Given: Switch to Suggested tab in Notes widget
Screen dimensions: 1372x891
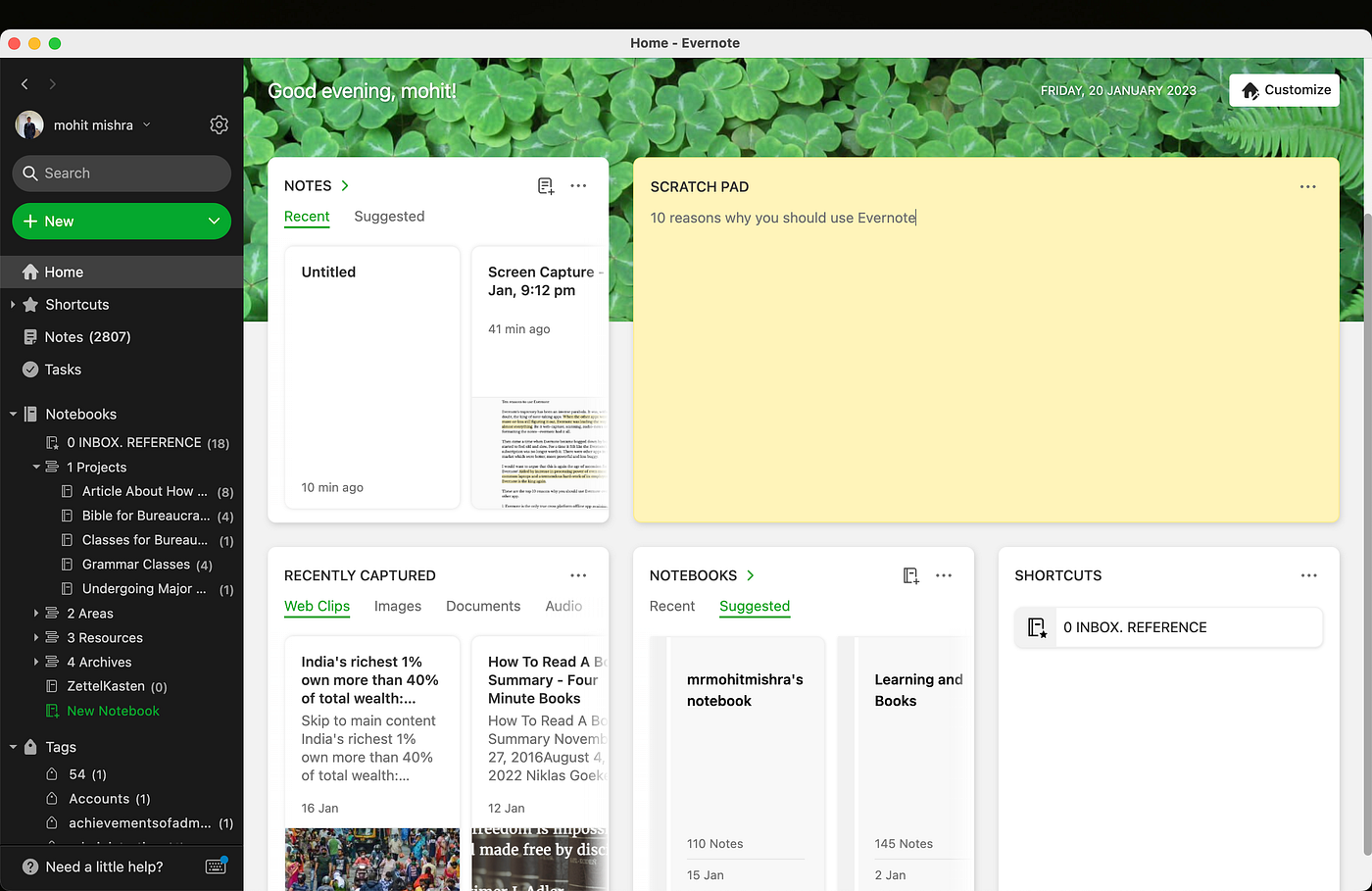Looking at the screenshot, I should click(x=389, y=217).
